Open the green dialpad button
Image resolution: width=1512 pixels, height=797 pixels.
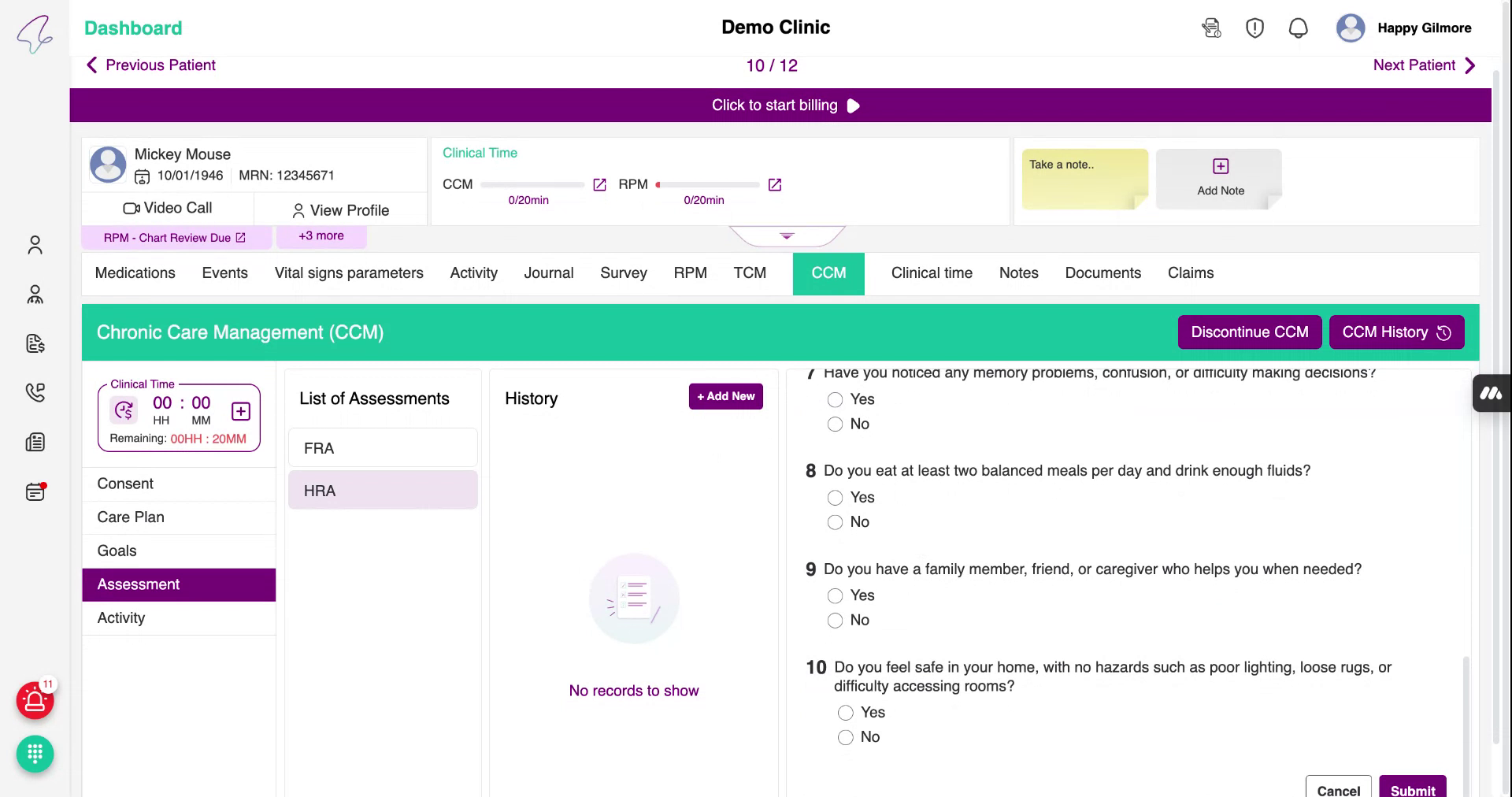[x=35, y=754]
